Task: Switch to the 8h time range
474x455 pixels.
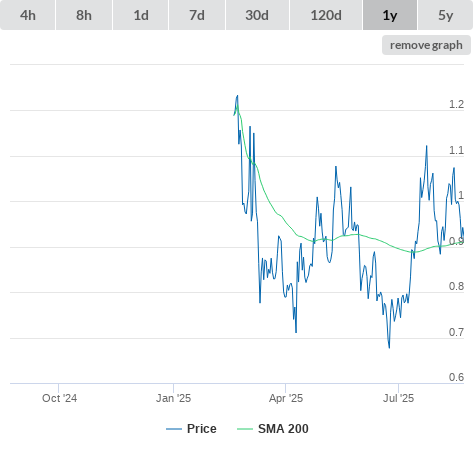Action: coord(84,15)
